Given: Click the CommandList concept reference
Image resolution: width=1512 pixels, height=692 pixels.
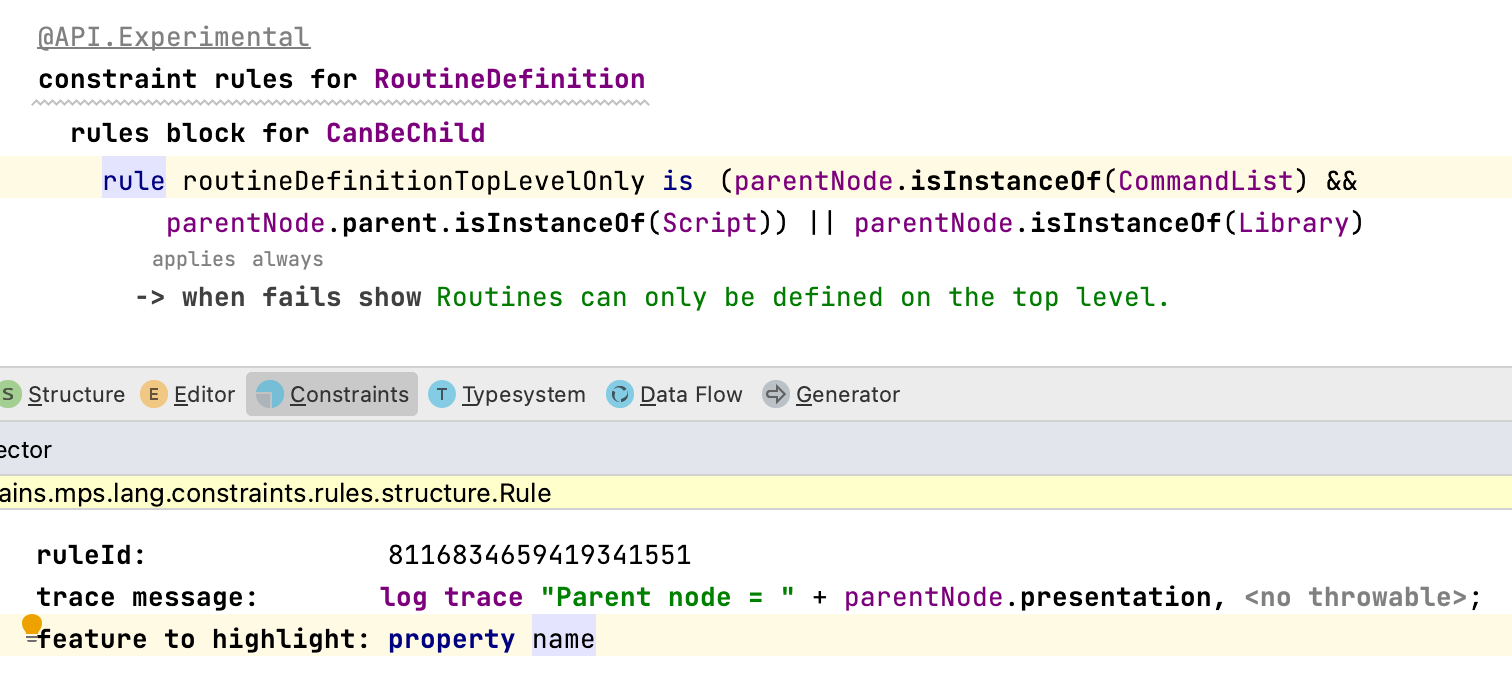Looking at the screenshot, I should pyautogui.click(x=1206, y=181).
